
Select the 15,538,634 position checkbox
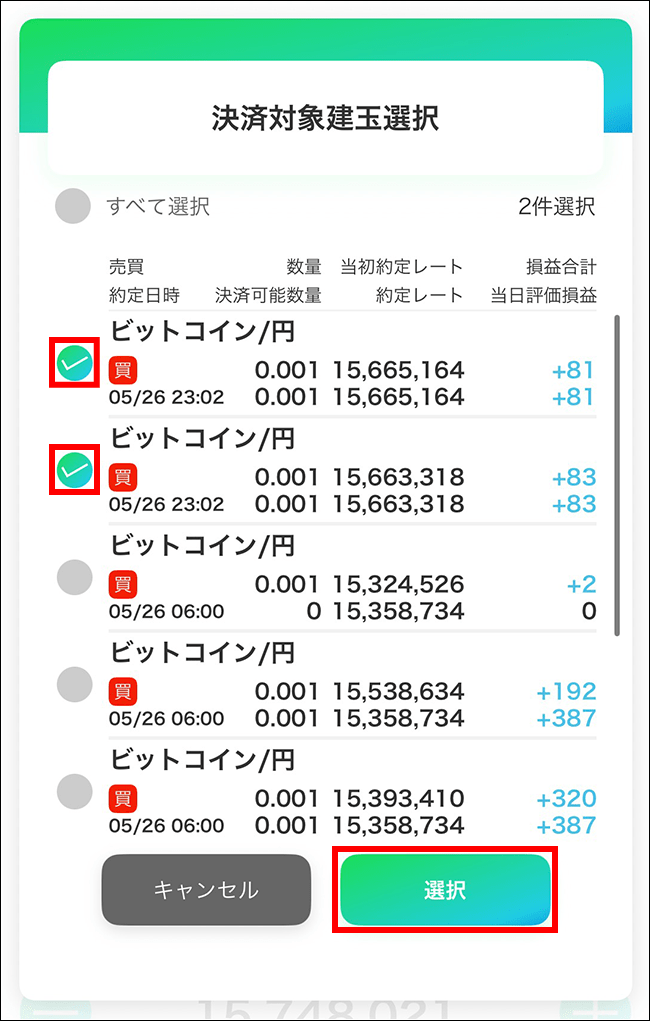pyautogui.click(x=75, y=685)
